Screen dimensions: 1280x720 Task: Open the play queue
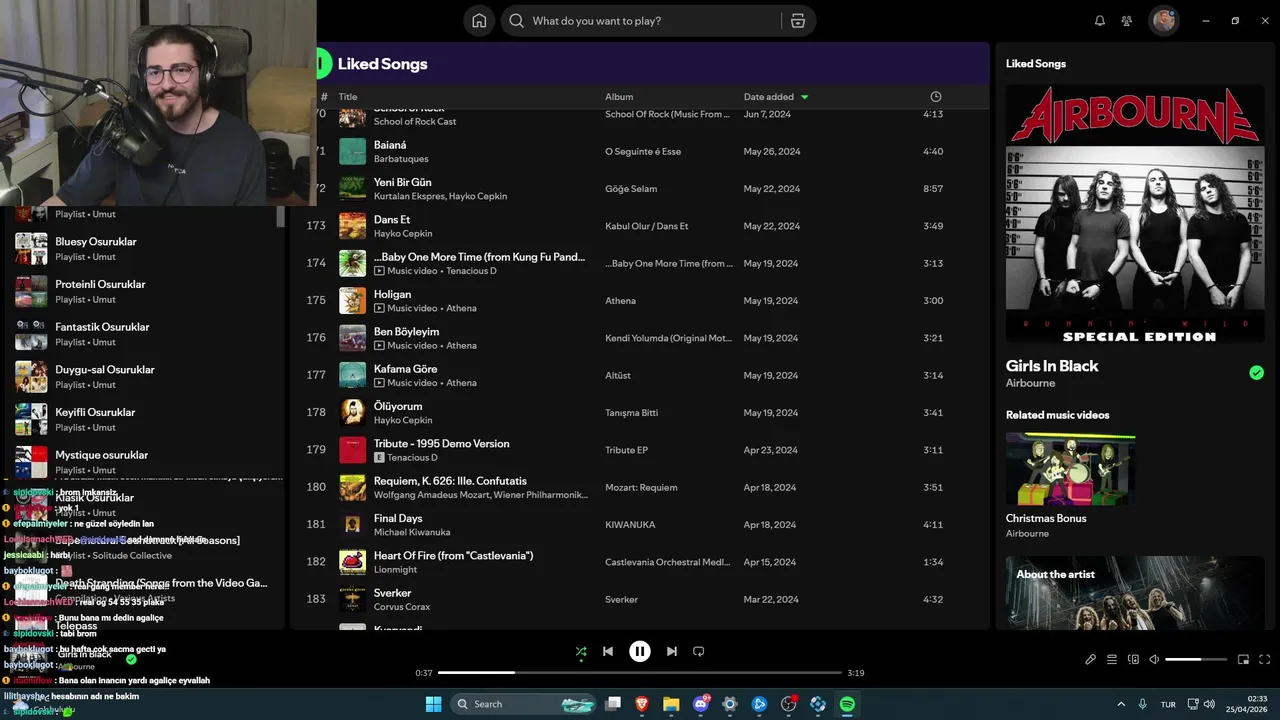coord(1112,659)
